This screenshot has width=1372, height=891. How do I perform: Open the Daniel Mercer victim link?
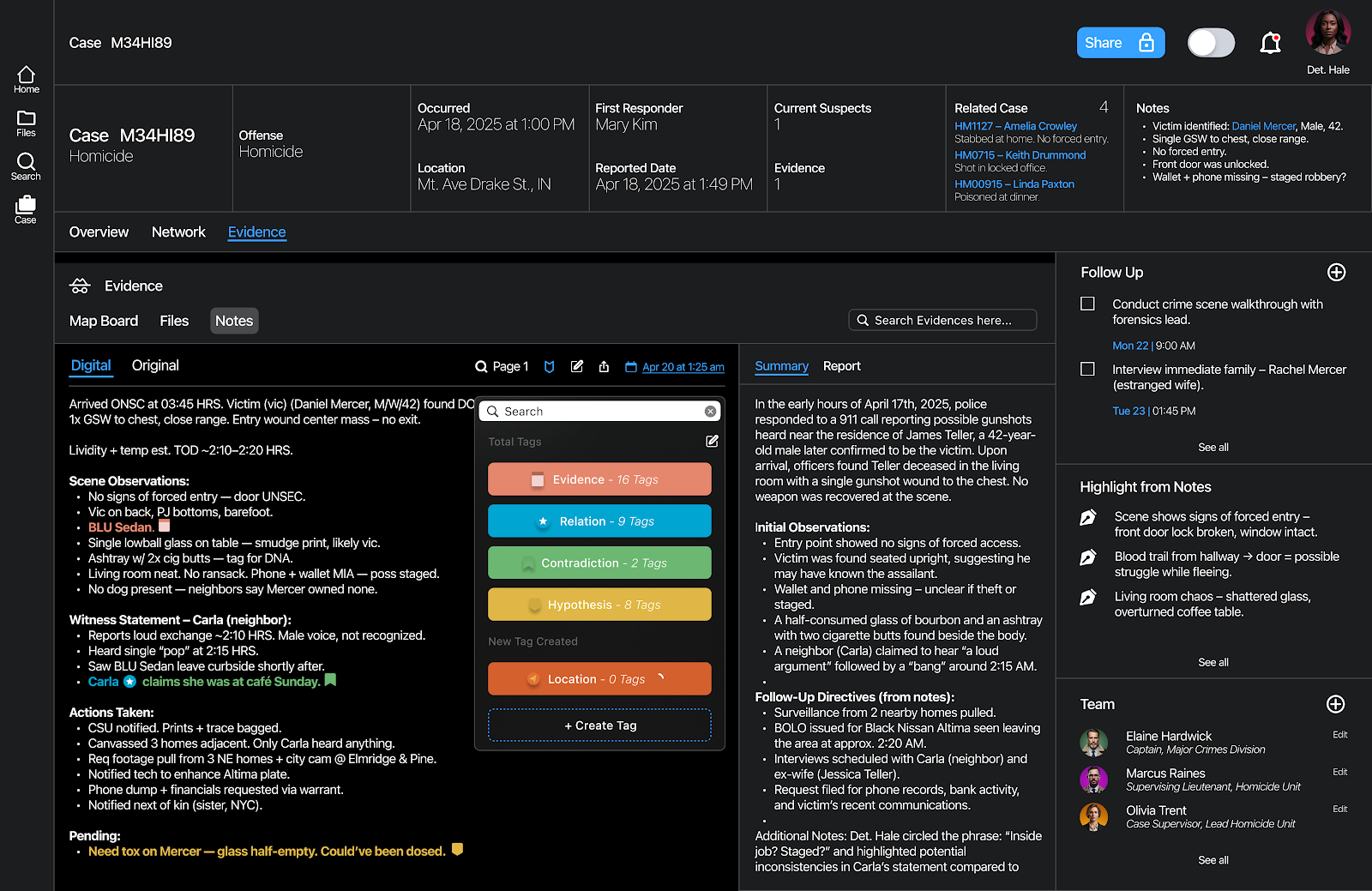1263,126
